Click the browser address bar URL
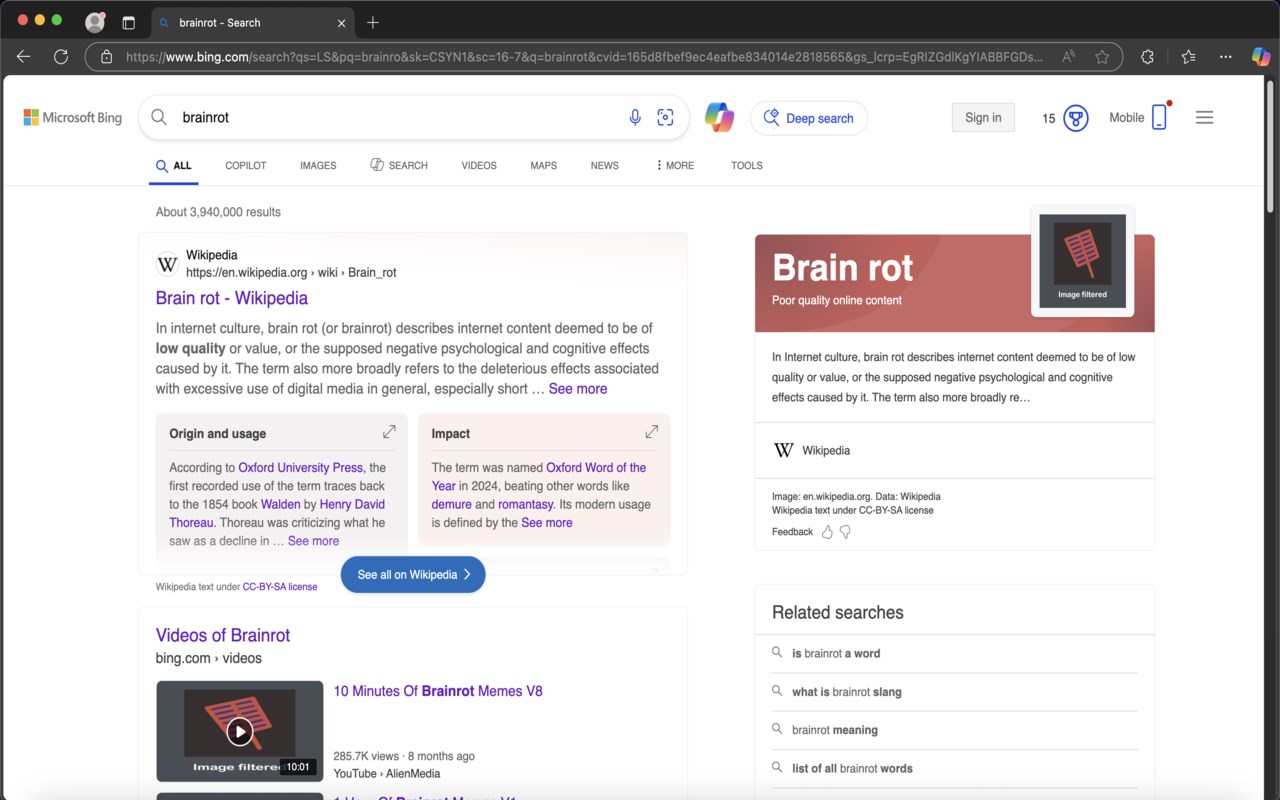1280x800 pixels. [584, 57]
